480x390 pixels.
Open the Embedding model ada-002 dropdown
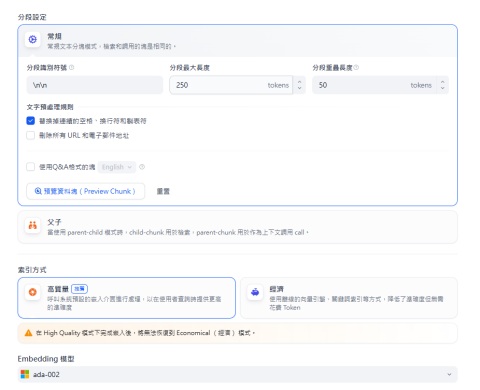click(x=237, y=374)
